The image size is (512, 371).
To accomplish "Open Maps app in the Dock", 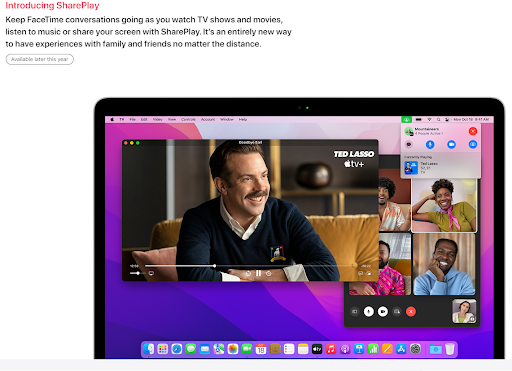I will pos(219,349).
